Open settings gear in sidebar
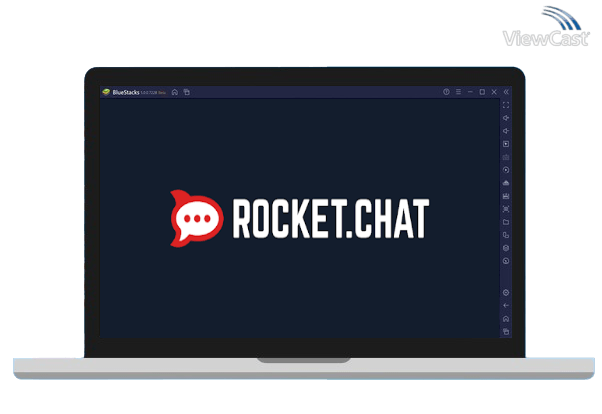Viewport: 602px width, 414px height. tap(506, 293)
